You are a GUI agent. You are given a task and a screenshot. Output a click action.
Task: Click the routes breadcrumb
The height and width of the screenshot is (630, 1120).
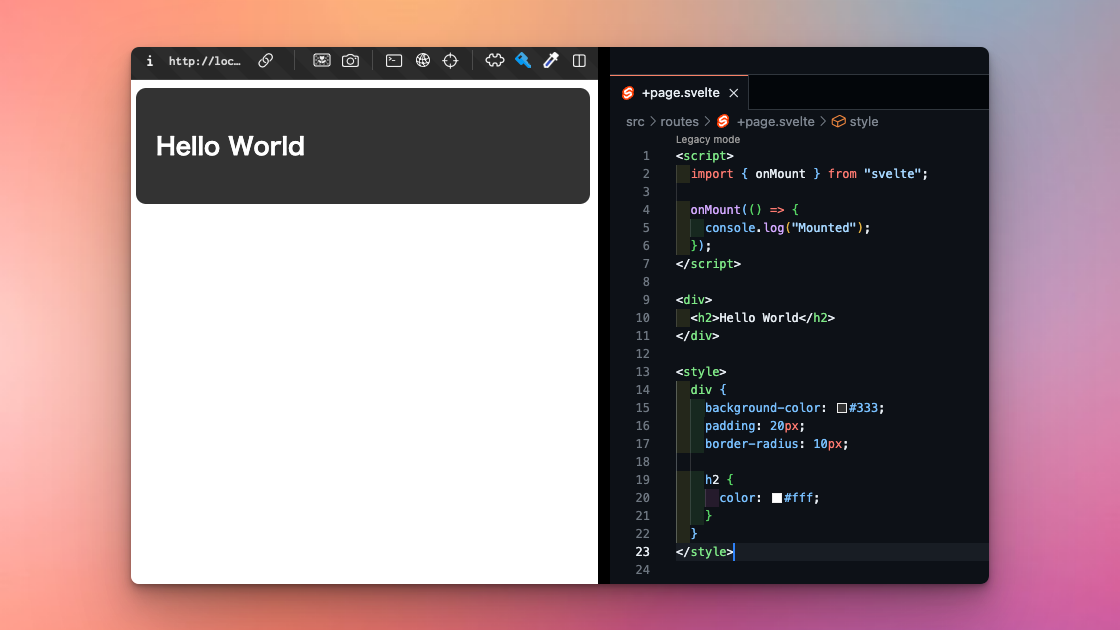679,121
